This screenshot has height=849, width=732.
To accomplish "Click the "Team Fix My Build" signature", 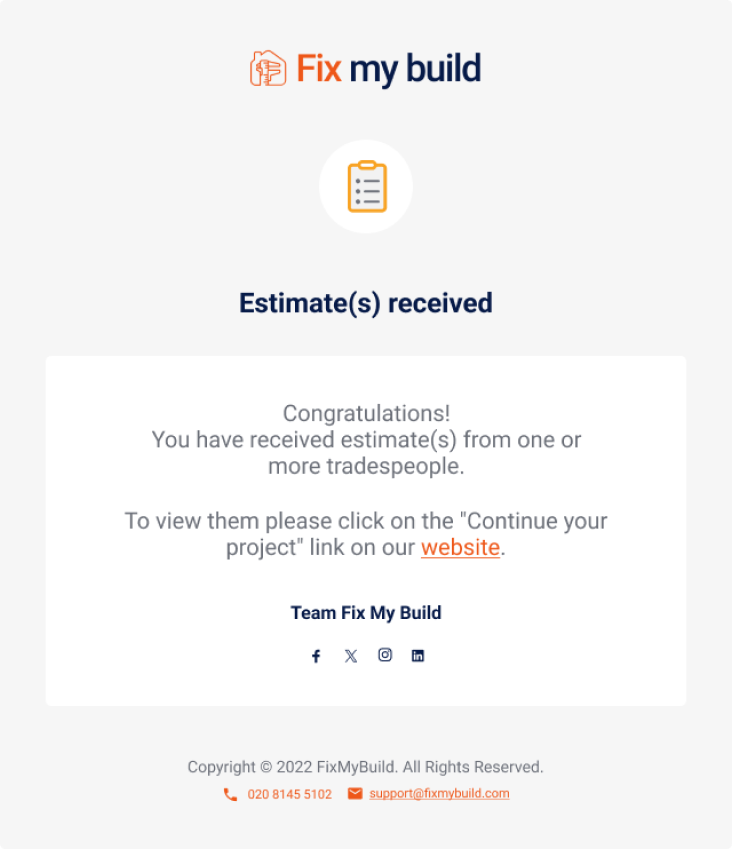I will coord(366,613).
